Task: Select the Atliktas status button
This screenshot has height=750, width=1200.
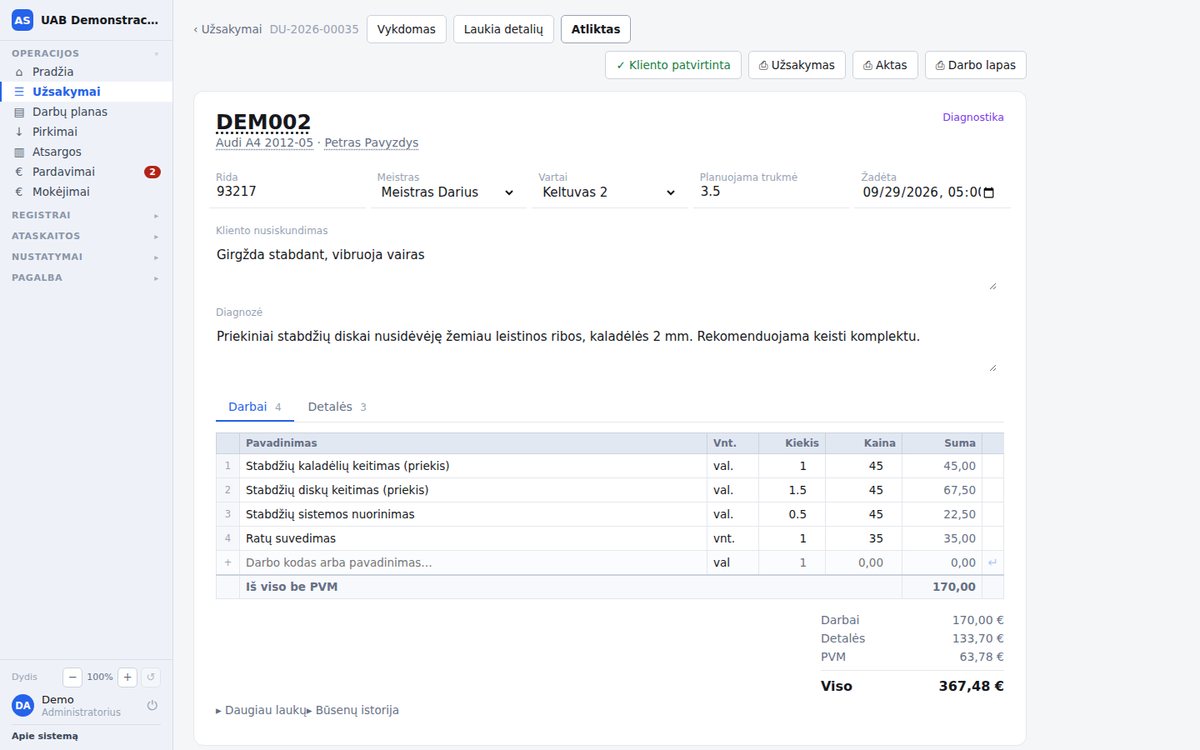Action: [x=596, y=29]
